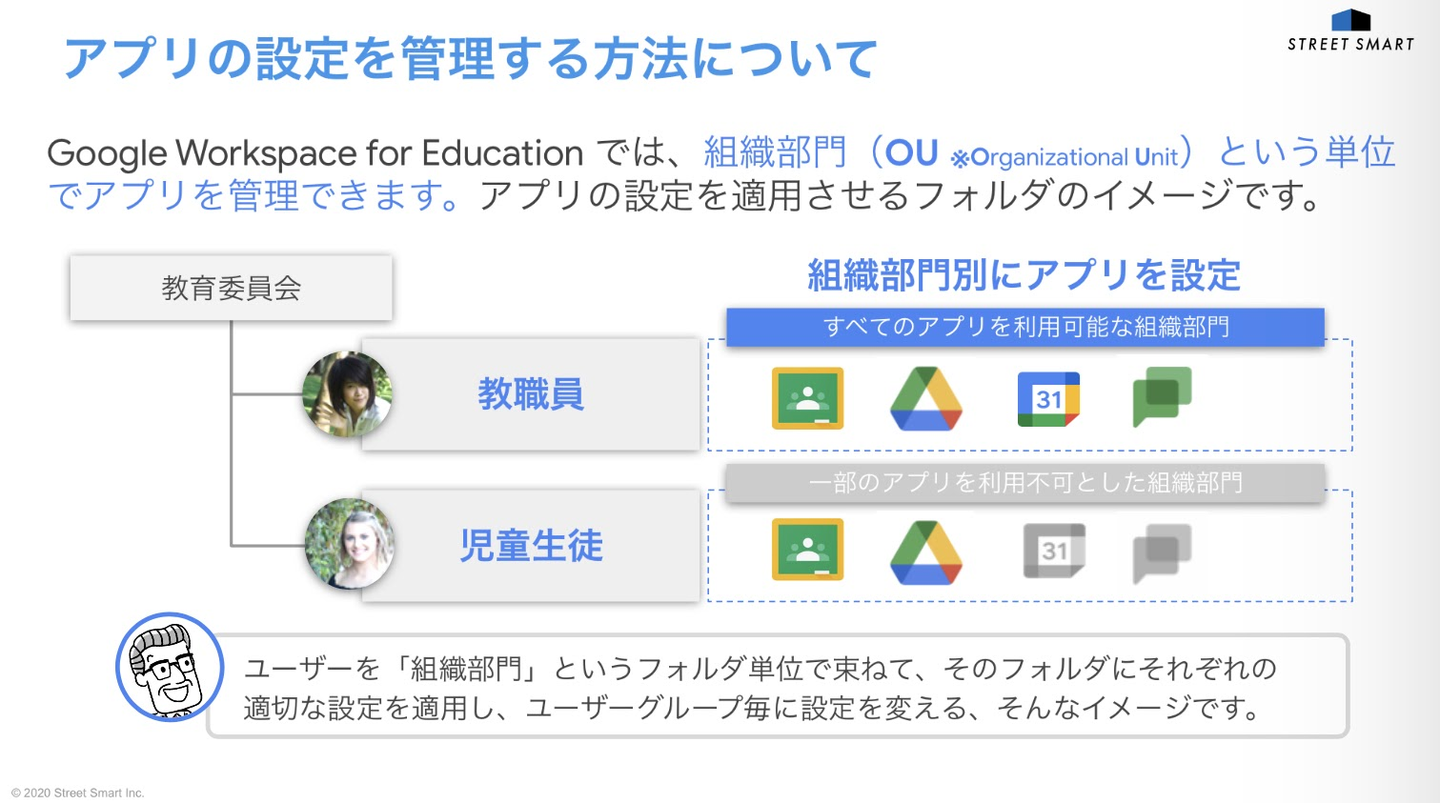Click the grayed-out Google Chat icon
Viewport: 1440px width, 803px height.
[x=1161, y=553]
